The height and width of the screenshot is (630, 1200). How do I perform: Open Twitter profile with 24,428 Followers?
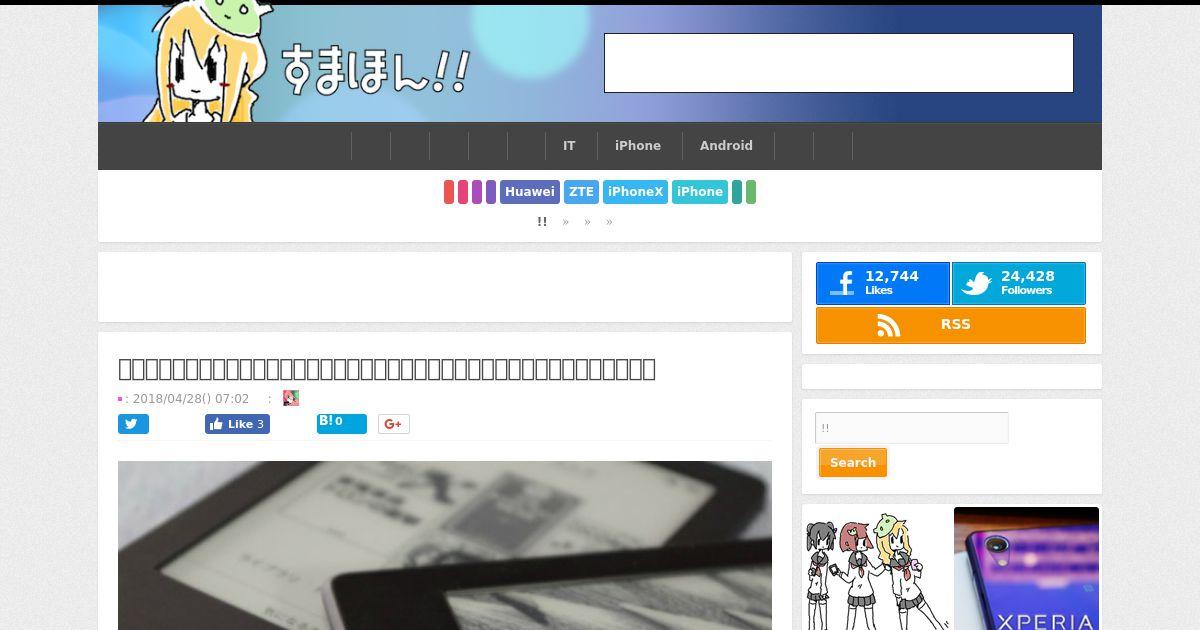1019,284
